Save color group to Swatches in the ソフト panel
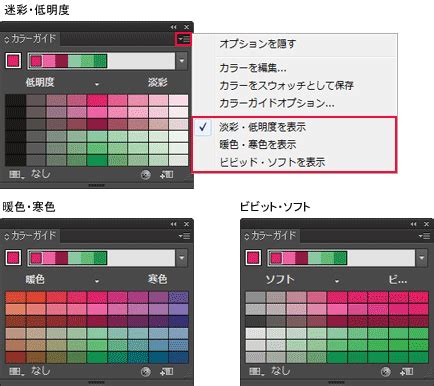 pos(407,371)
